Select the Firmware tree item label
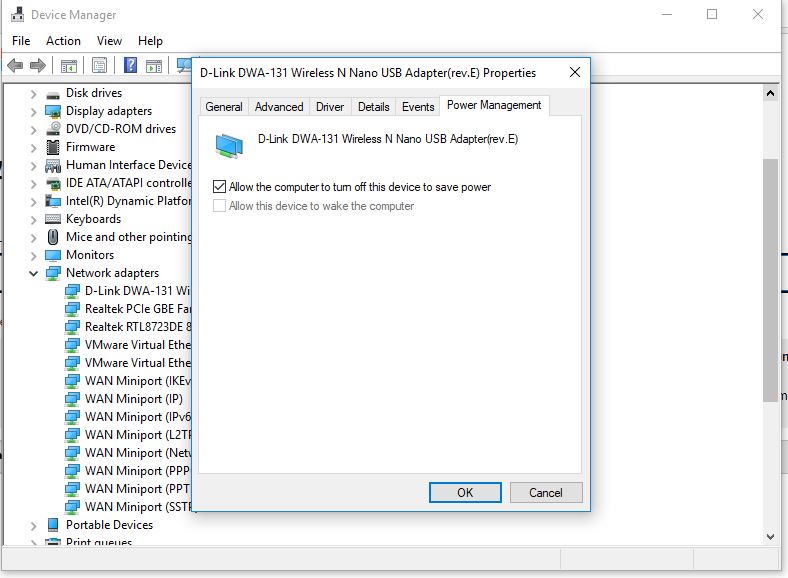788x578 pixels. [x=90, y=147]
